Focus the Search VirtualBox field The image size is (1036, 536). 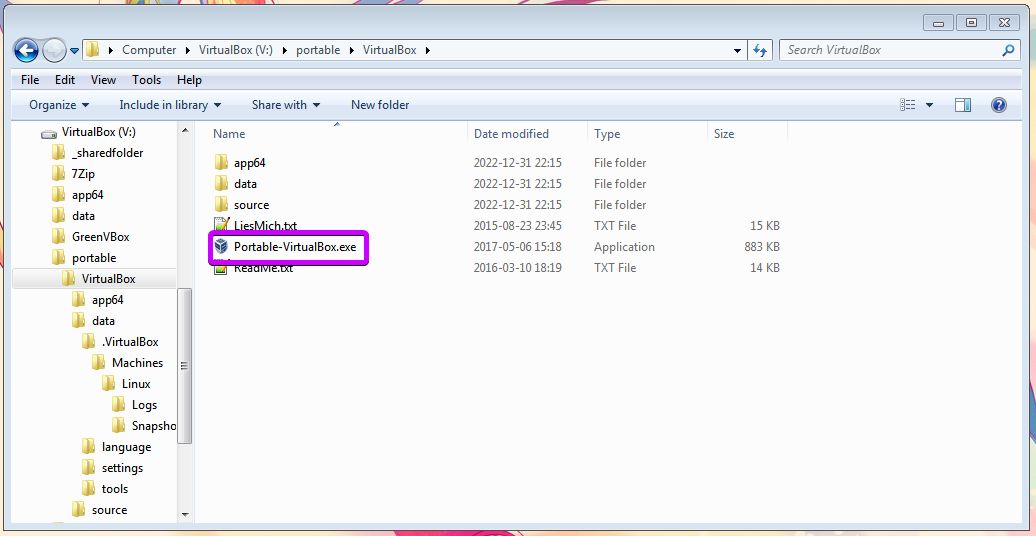click(891, 50)
